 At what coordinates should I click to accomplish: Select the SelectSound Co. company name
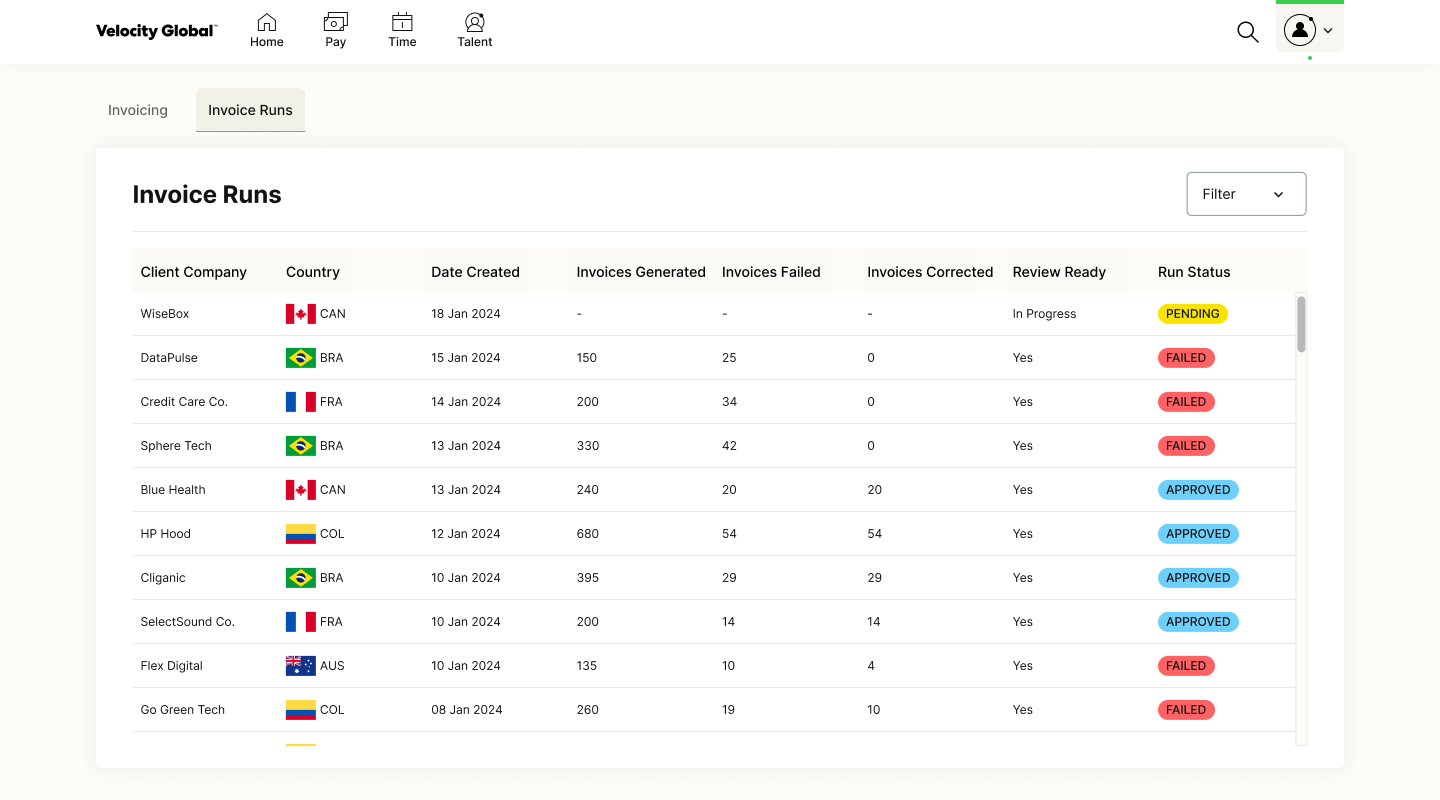pyautogui.click(x=188, y=622)
